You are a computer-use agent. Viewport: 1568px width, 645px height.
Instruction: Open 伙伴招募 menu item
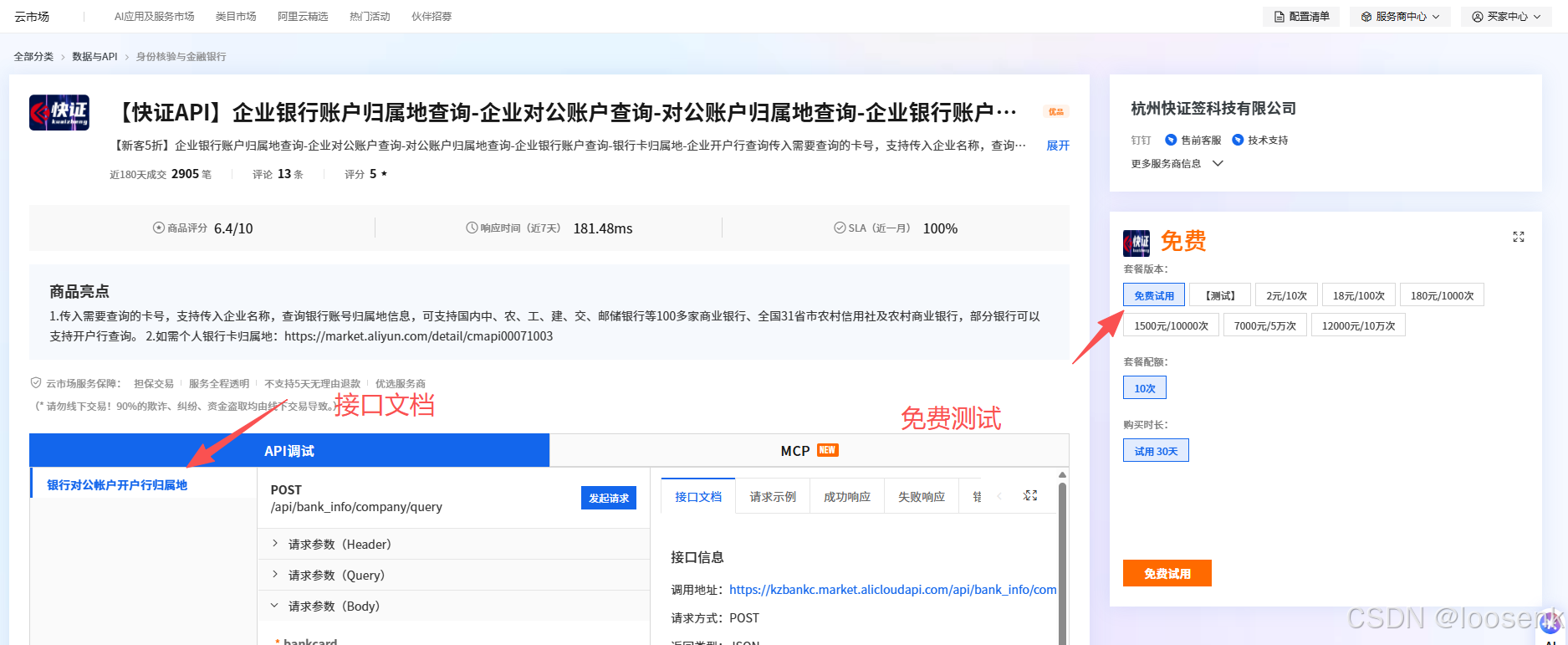point(432,17)
